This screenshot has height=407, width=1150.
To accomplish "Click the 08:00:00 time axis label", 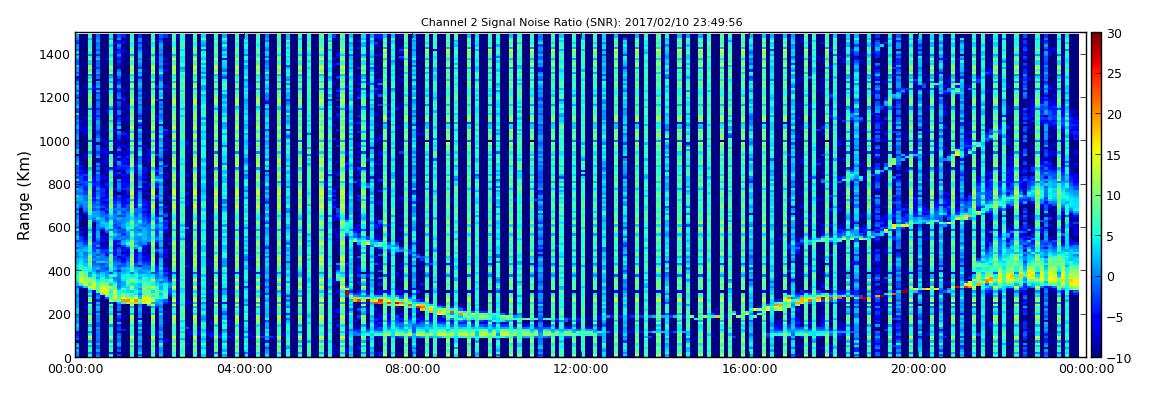I will coord(412,370).
